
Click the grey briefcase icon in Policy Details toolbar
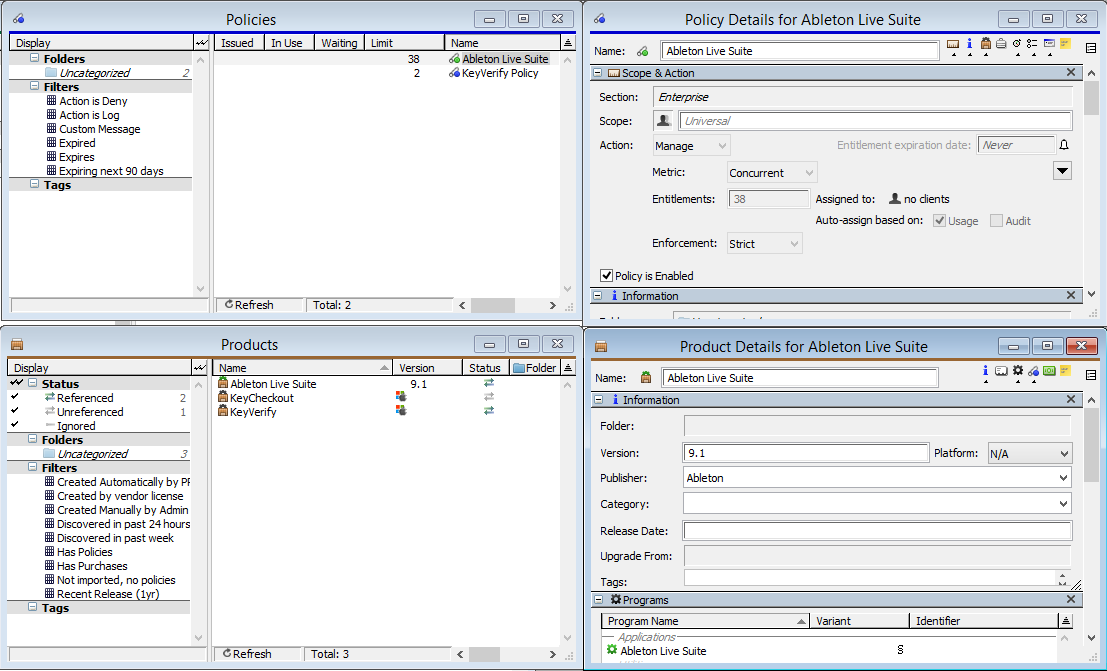click(x=1001, y=44)
